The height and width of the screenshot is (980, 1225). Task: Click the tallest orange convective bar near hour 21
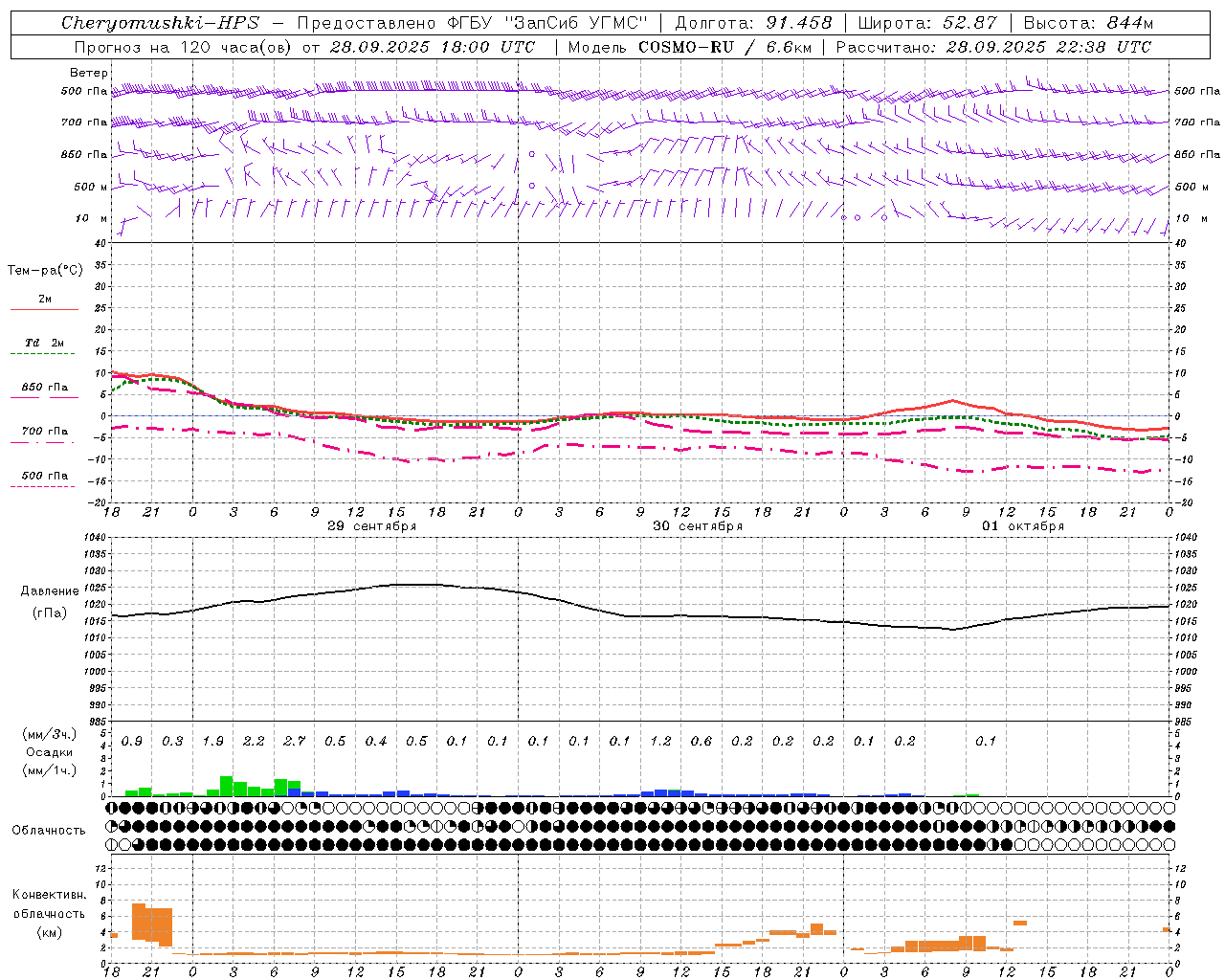[x=138, y=922]
